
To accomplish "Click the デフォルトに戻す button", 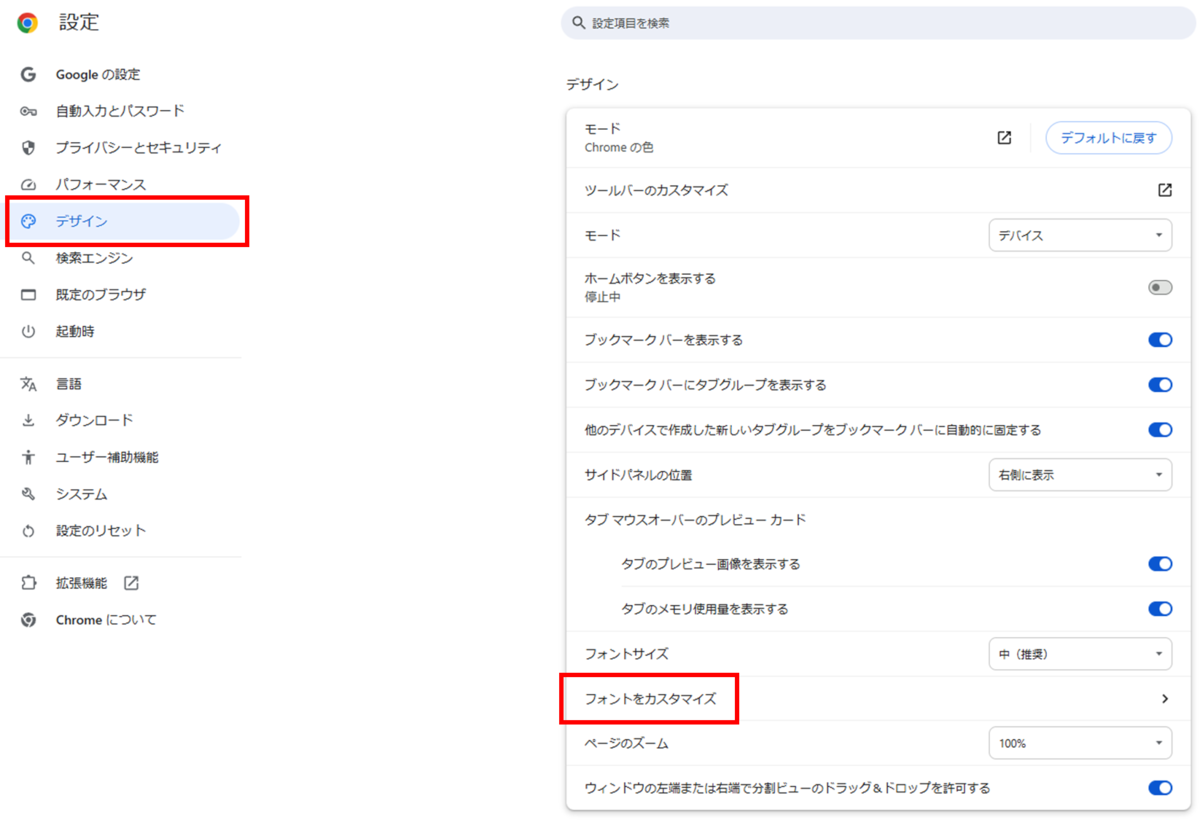I will (x=1108, y=138).
